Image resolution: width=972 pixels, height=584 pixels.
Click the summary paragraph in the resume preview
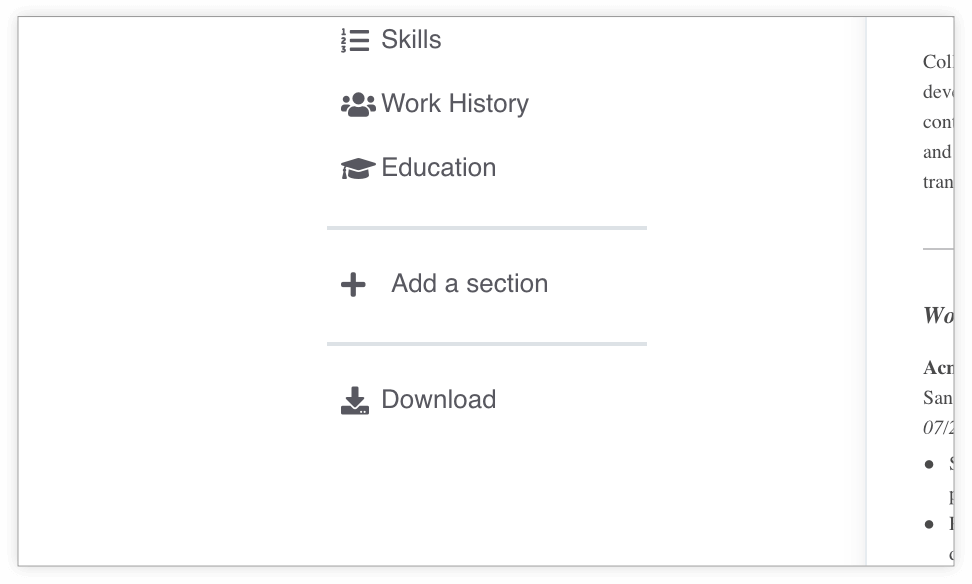click(938, 122)
